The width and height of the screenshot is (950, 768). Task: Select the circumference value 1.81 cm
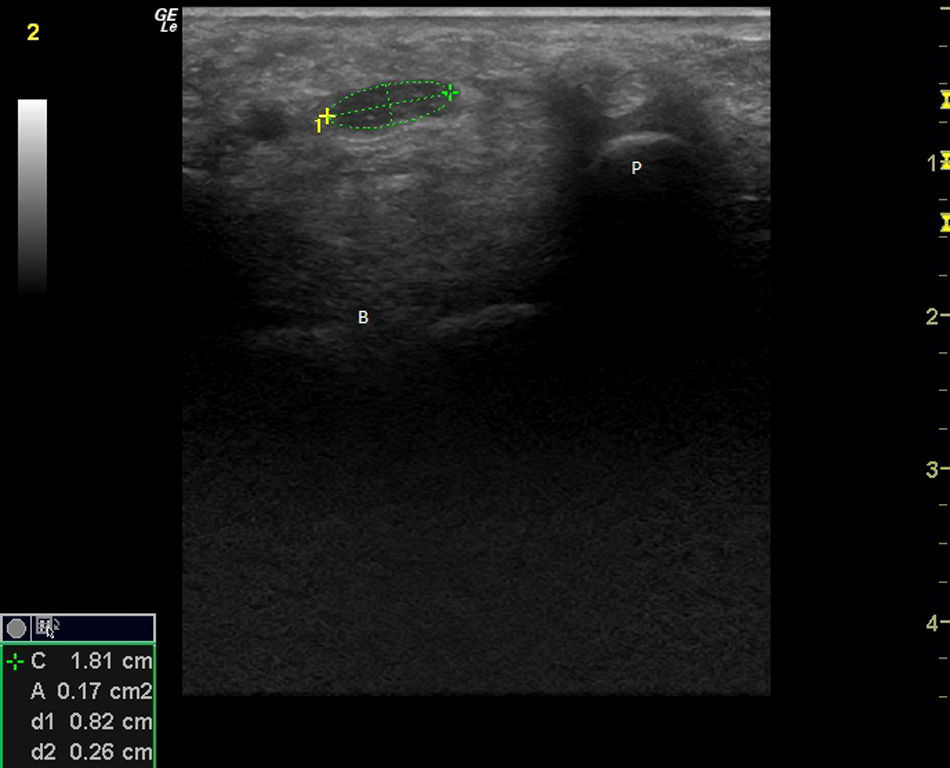(111, 661)
